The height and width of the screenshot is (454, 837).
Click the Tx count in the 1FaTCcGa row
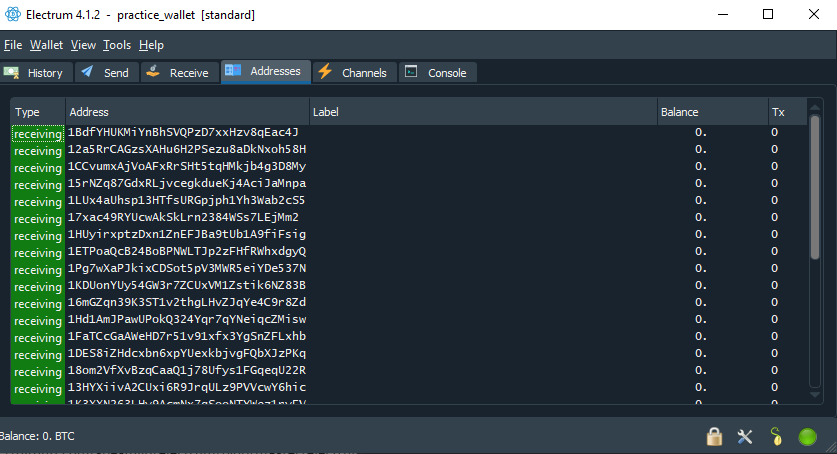coord(775,337)
